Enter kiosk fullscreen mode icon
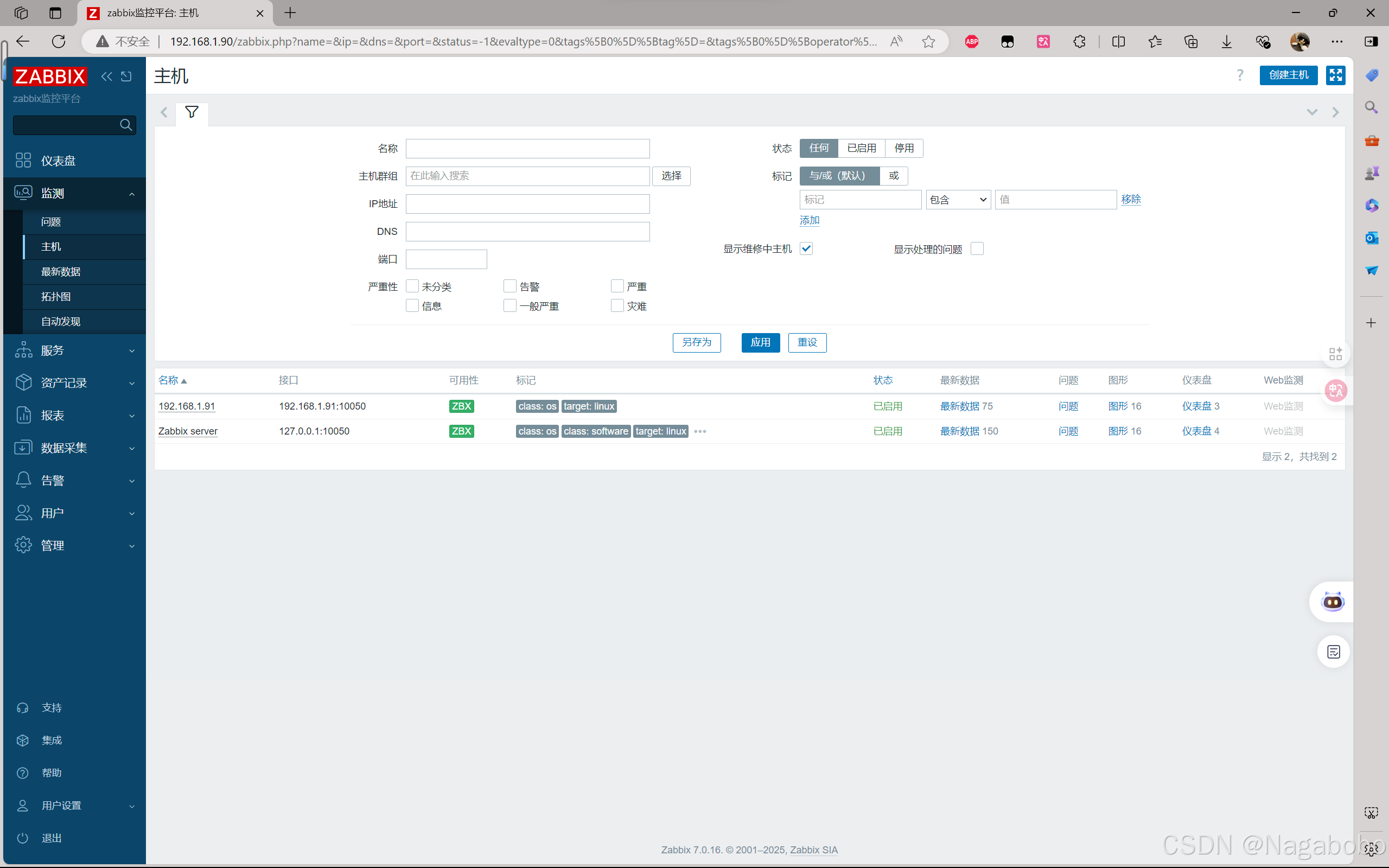Image resolution: width=1389 pixels, height=868 pixels. 1335,75
